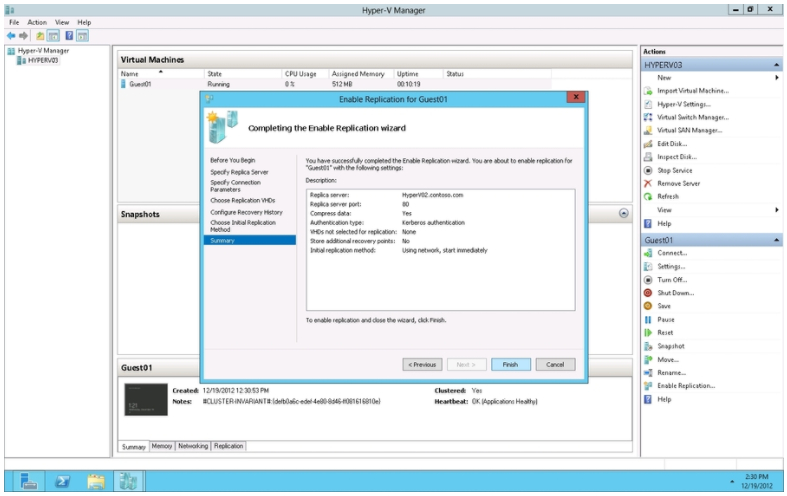Go to Before You Begin step
The image size is (787, 496).
coord(232,160)
